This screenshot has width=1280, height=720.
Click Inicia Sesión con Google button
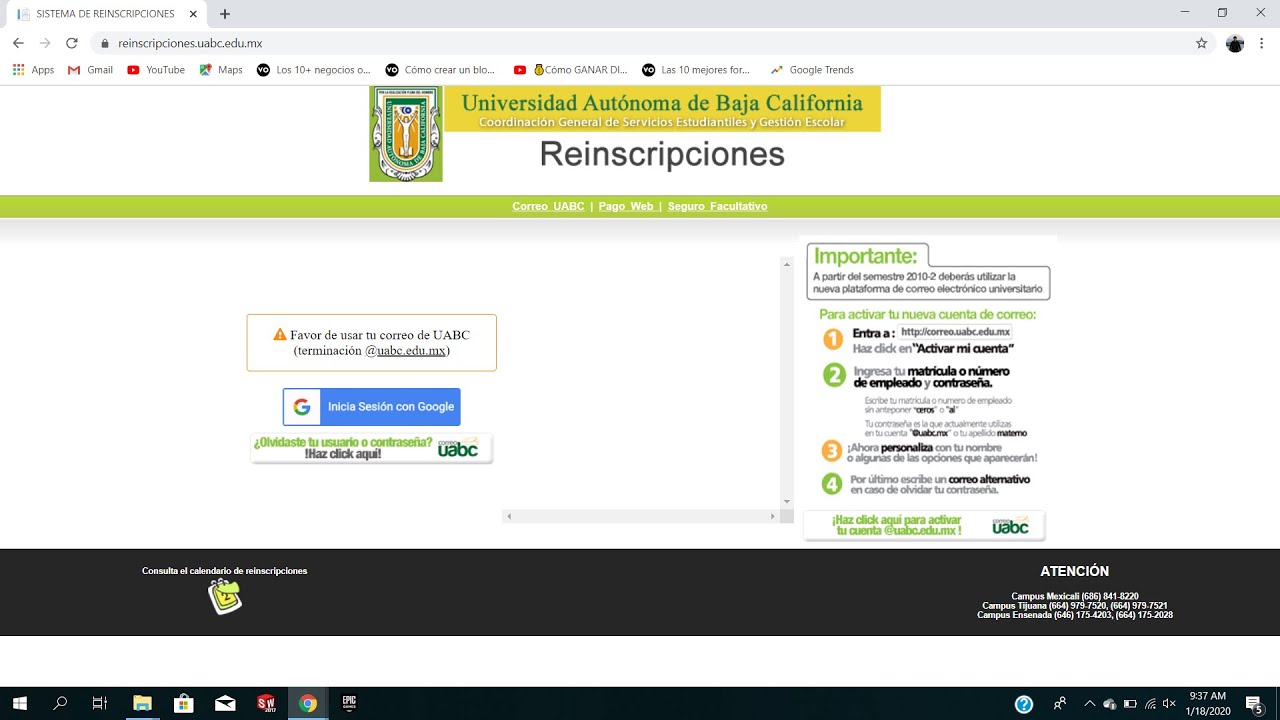click(371, 407)
